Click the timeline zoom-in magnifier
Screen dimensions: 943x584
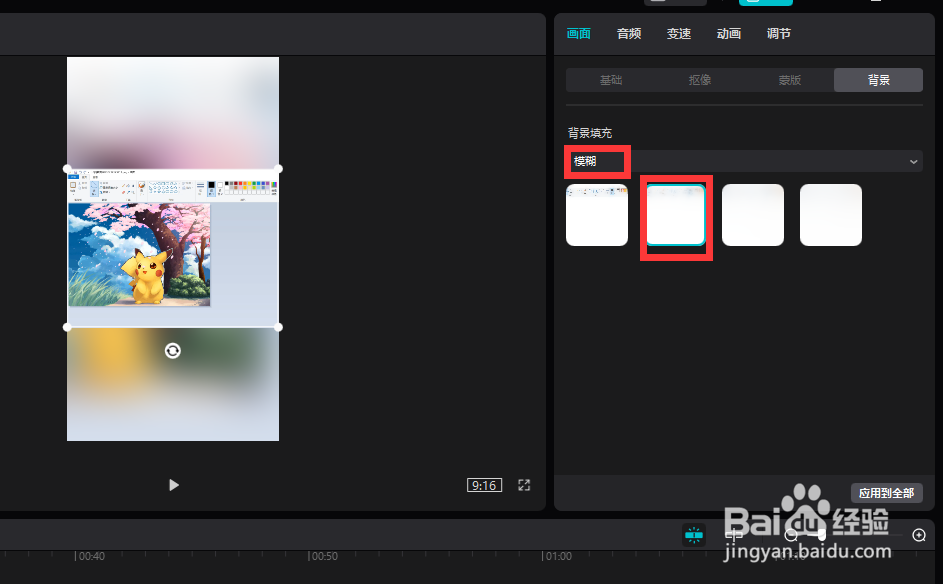pos(919,535)
